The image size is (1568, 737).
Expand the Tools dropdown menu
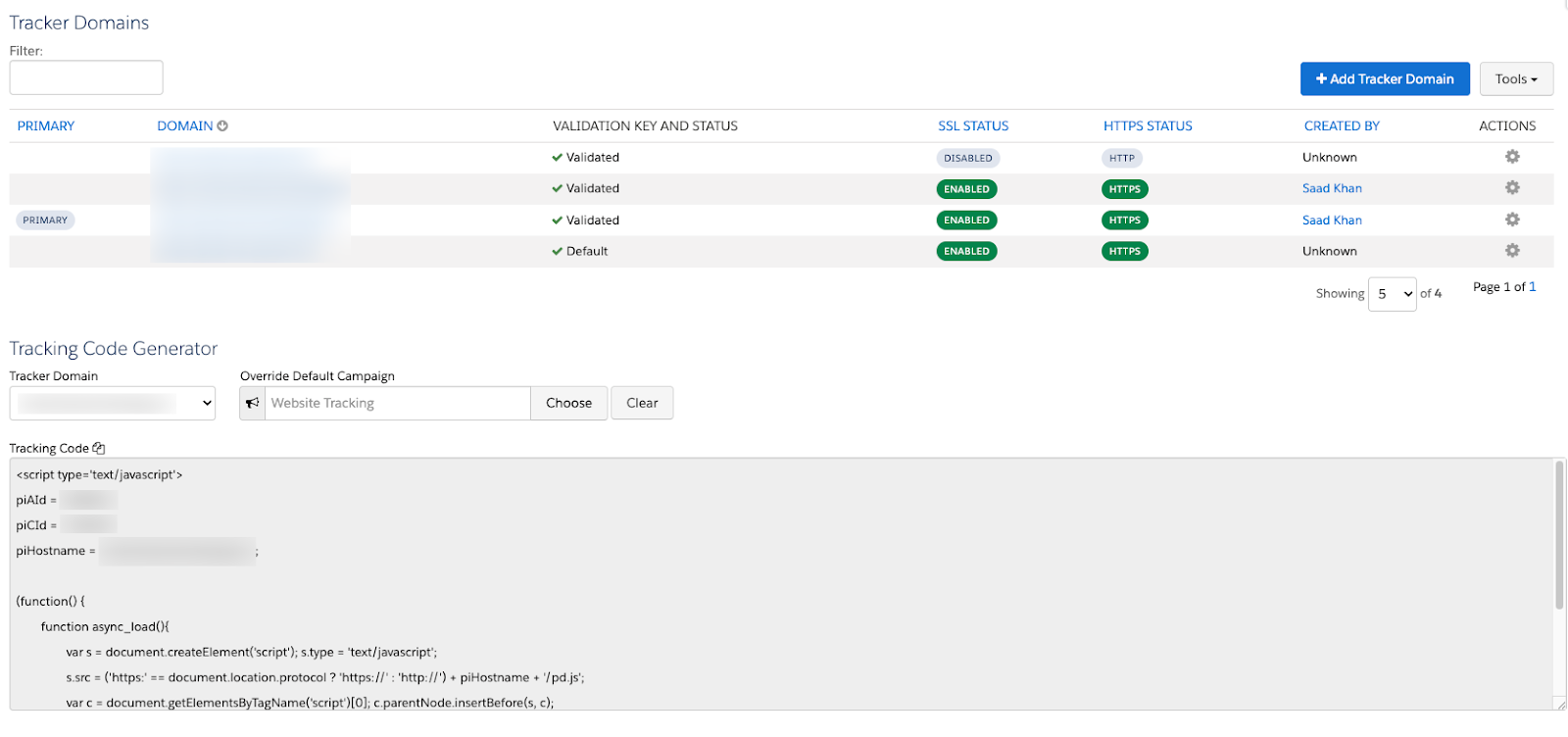(x=1515, y=79)
